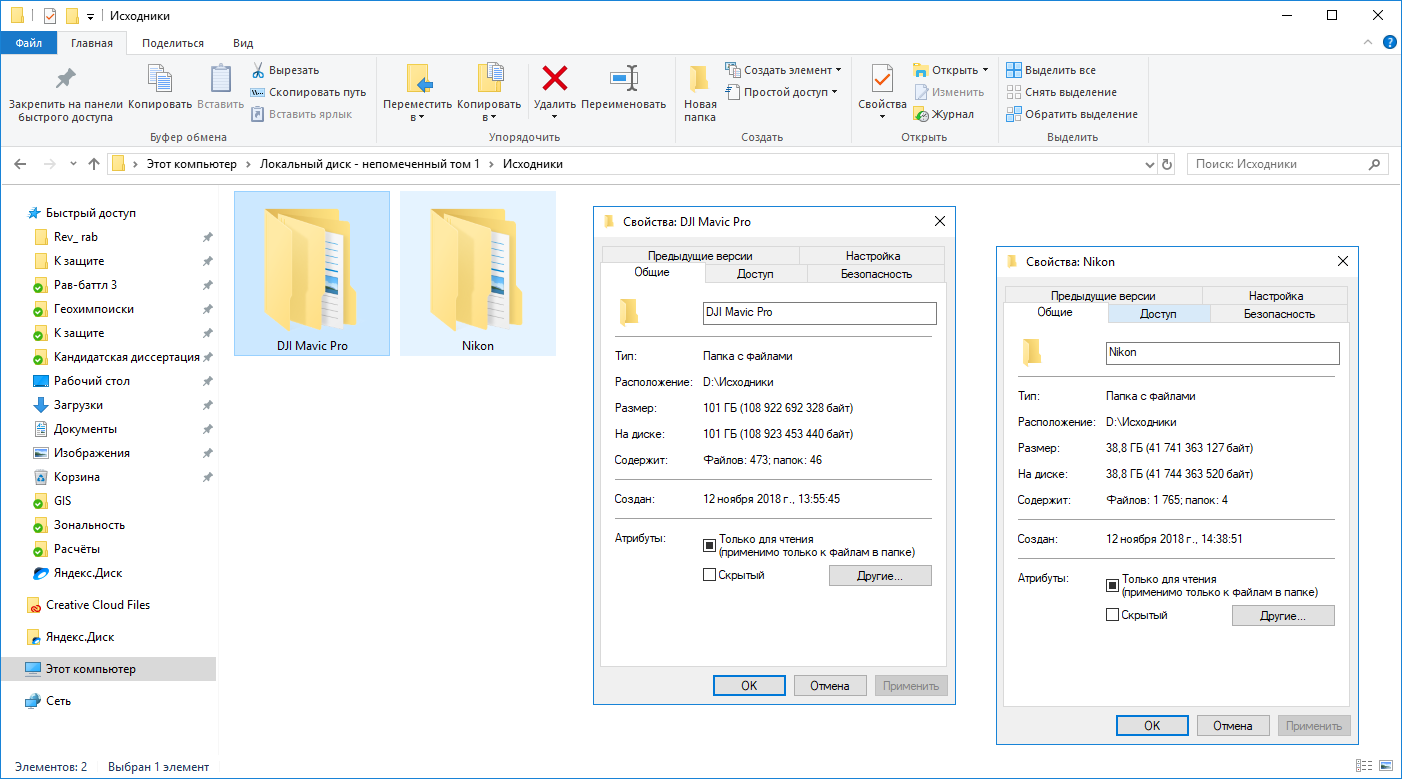This screenshot has width=1402, height=779.
Task: Check Скрытый in Nikon properties
Action: (x=1112, y=615)
